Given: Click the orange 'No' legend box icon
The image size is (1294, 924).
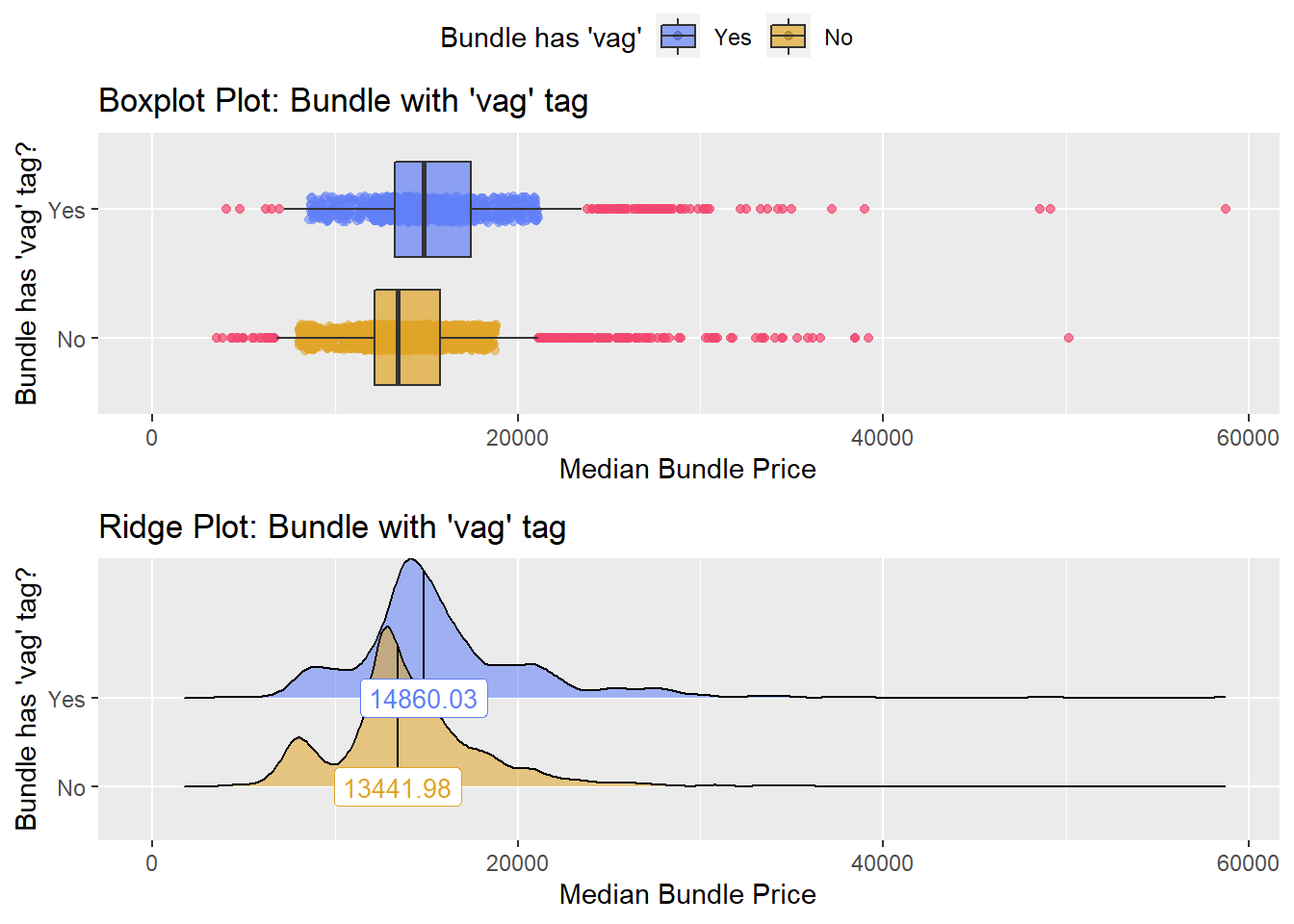Looking at the screenshot, I should tap(789, 37).
